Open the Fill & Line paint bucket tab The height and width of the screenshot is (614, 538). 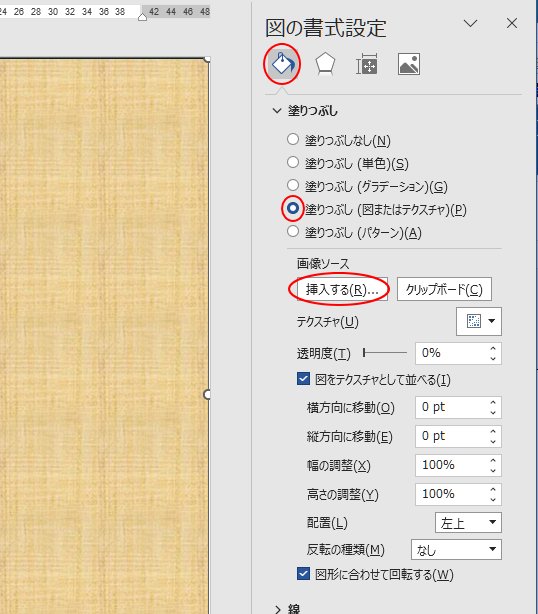282,64
